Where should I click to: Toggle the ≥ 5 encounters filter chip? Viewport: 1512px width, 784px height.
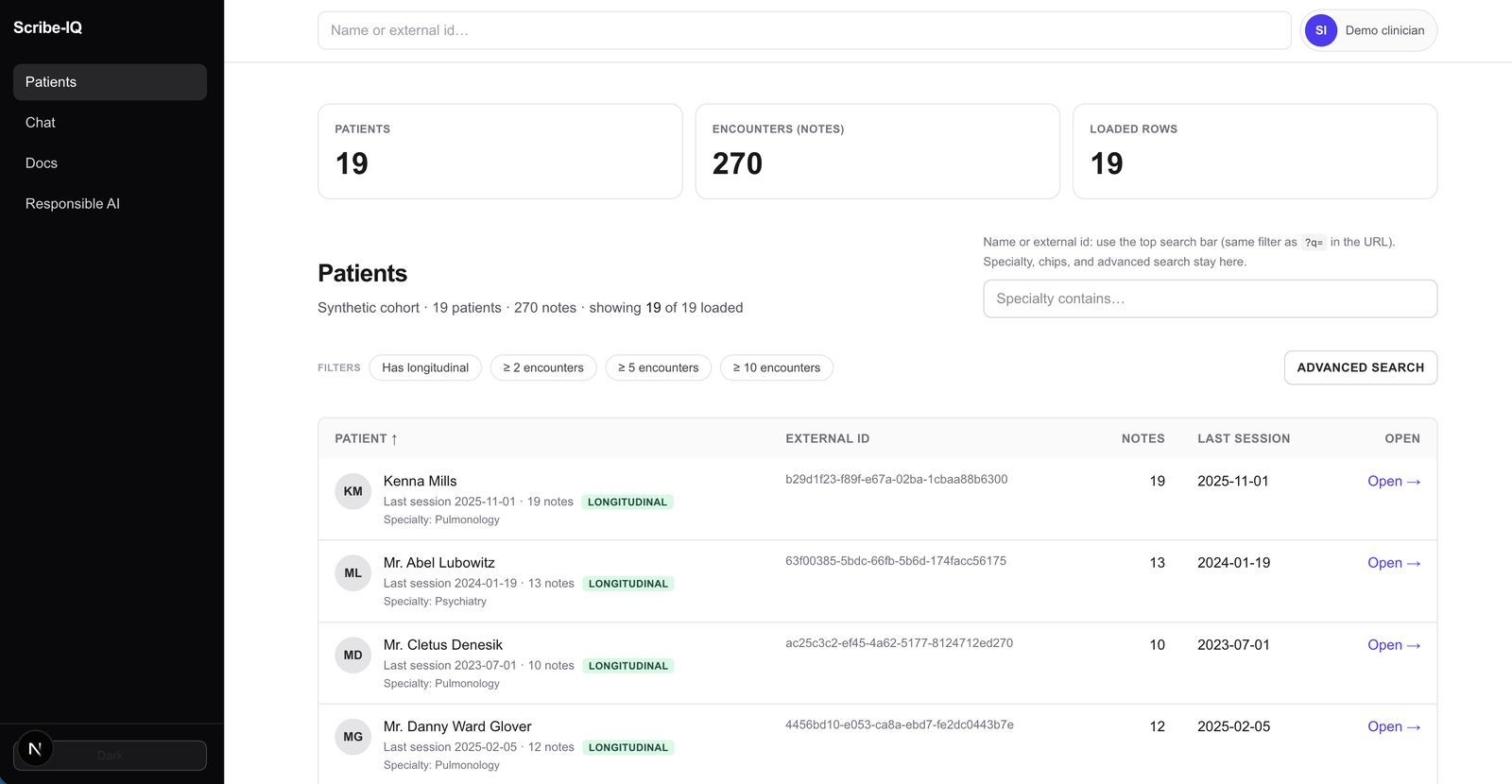pyautogui.click(x=659, y=367)
